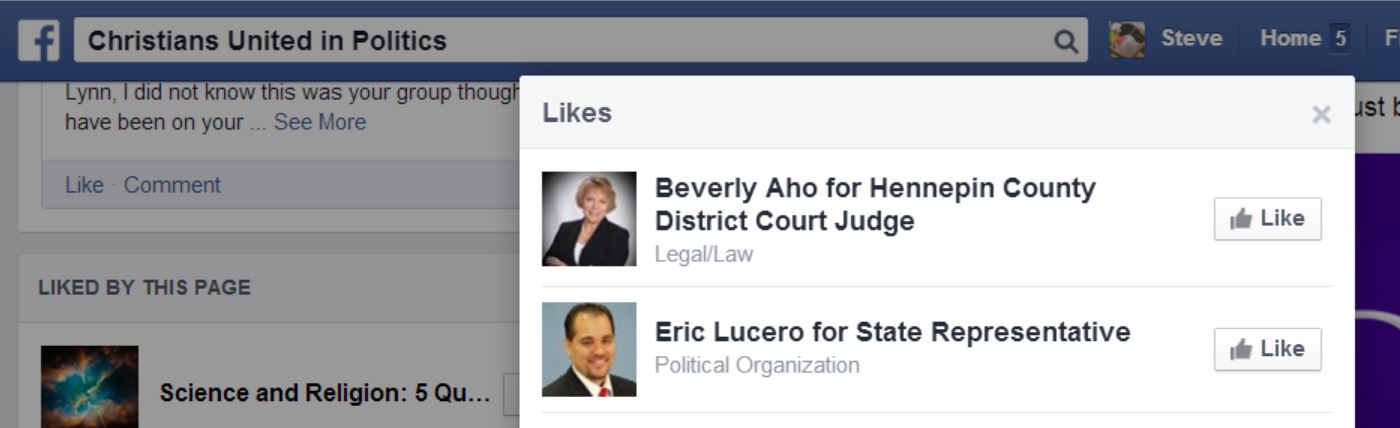
Task: Expand post with See More
Action: (320, 122)
